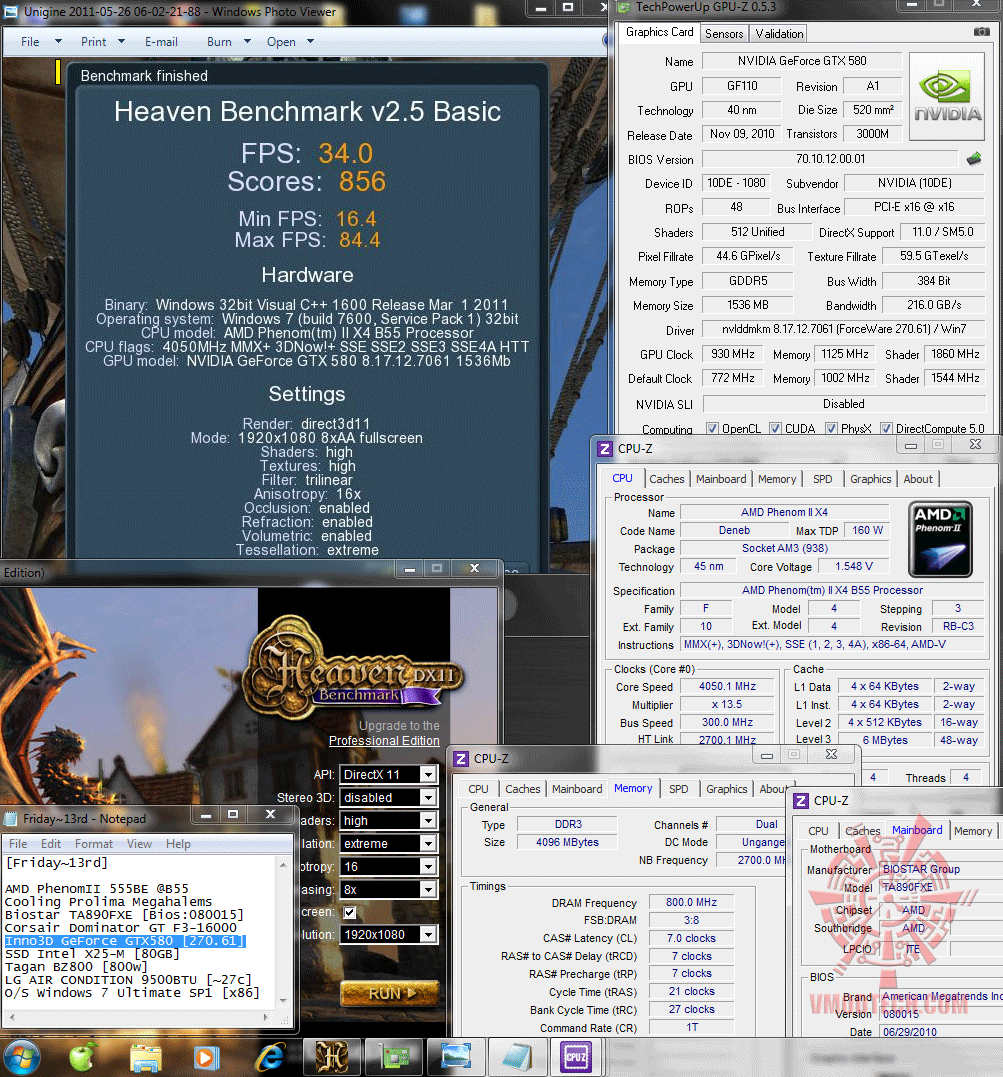Open Notepad File menu
The width and height of the screenshot is (1003, 1077).
pyautogui.click(x=19, y=843)
